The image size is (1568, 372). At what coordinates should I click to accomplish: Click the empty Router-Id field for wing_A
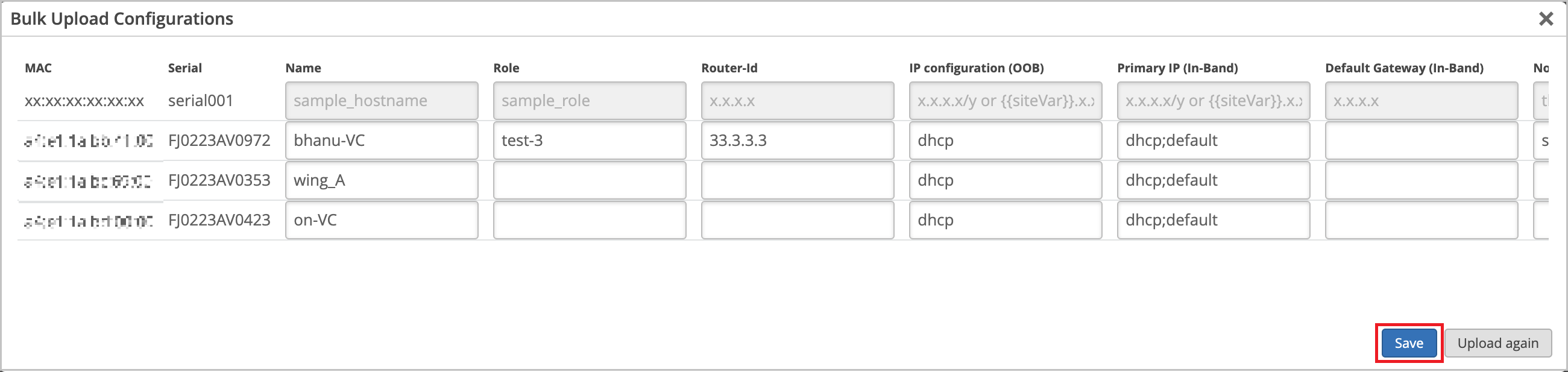coord(798,180)
